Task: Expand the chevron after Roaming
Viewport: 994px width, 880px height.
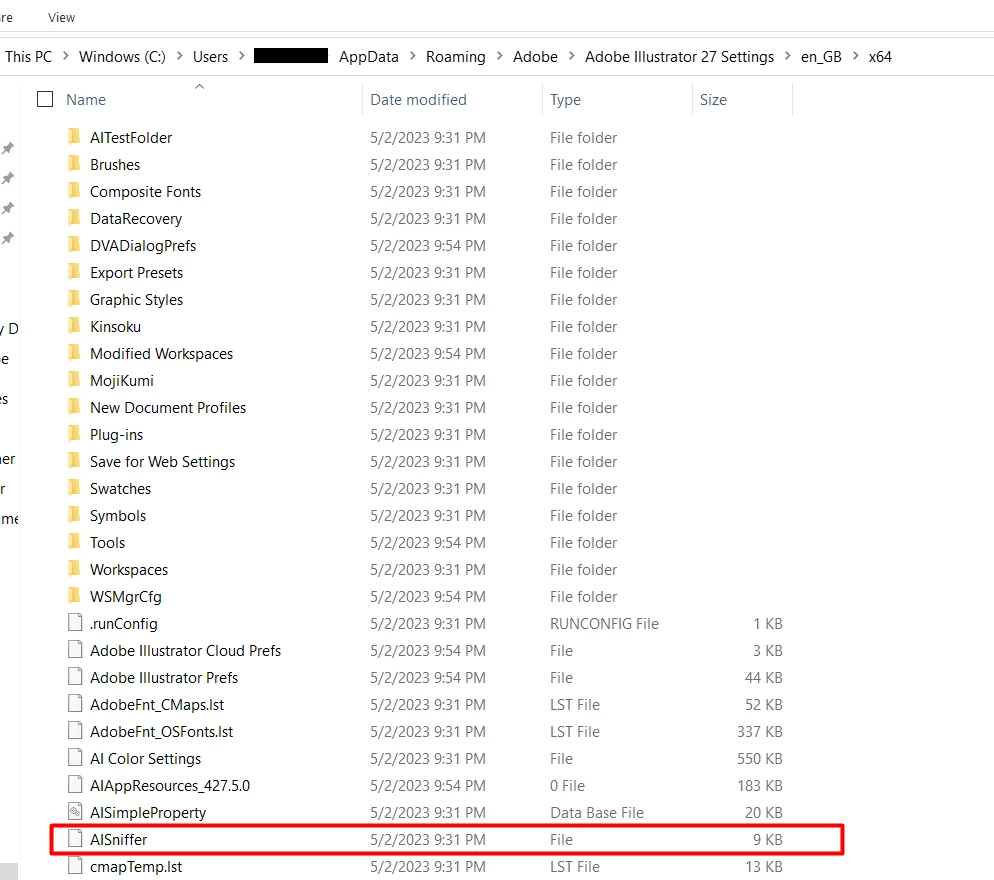Action: pos(500,56)
